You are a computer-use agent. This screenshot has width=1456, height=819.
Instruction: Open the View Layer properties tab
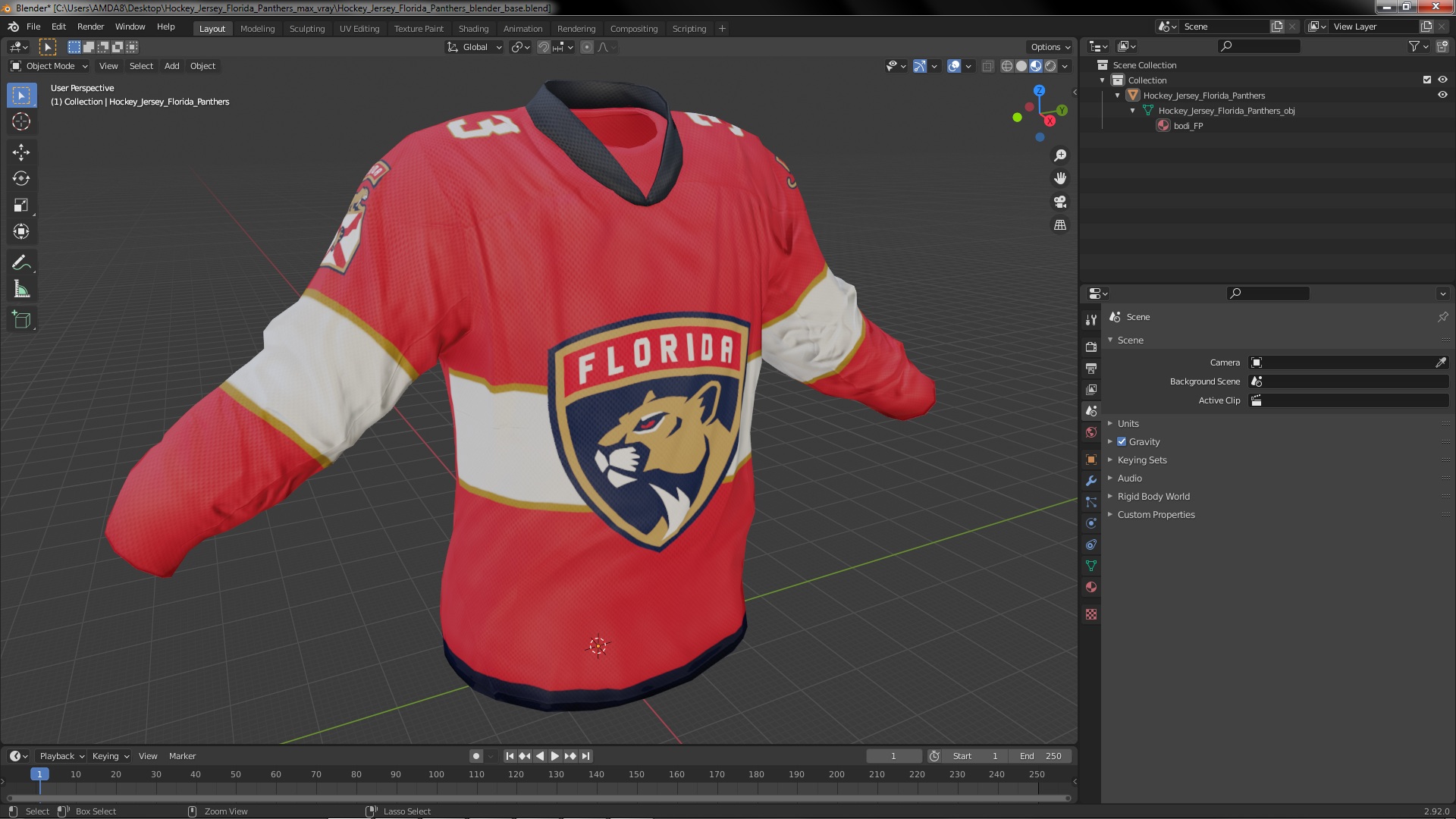1091,389
